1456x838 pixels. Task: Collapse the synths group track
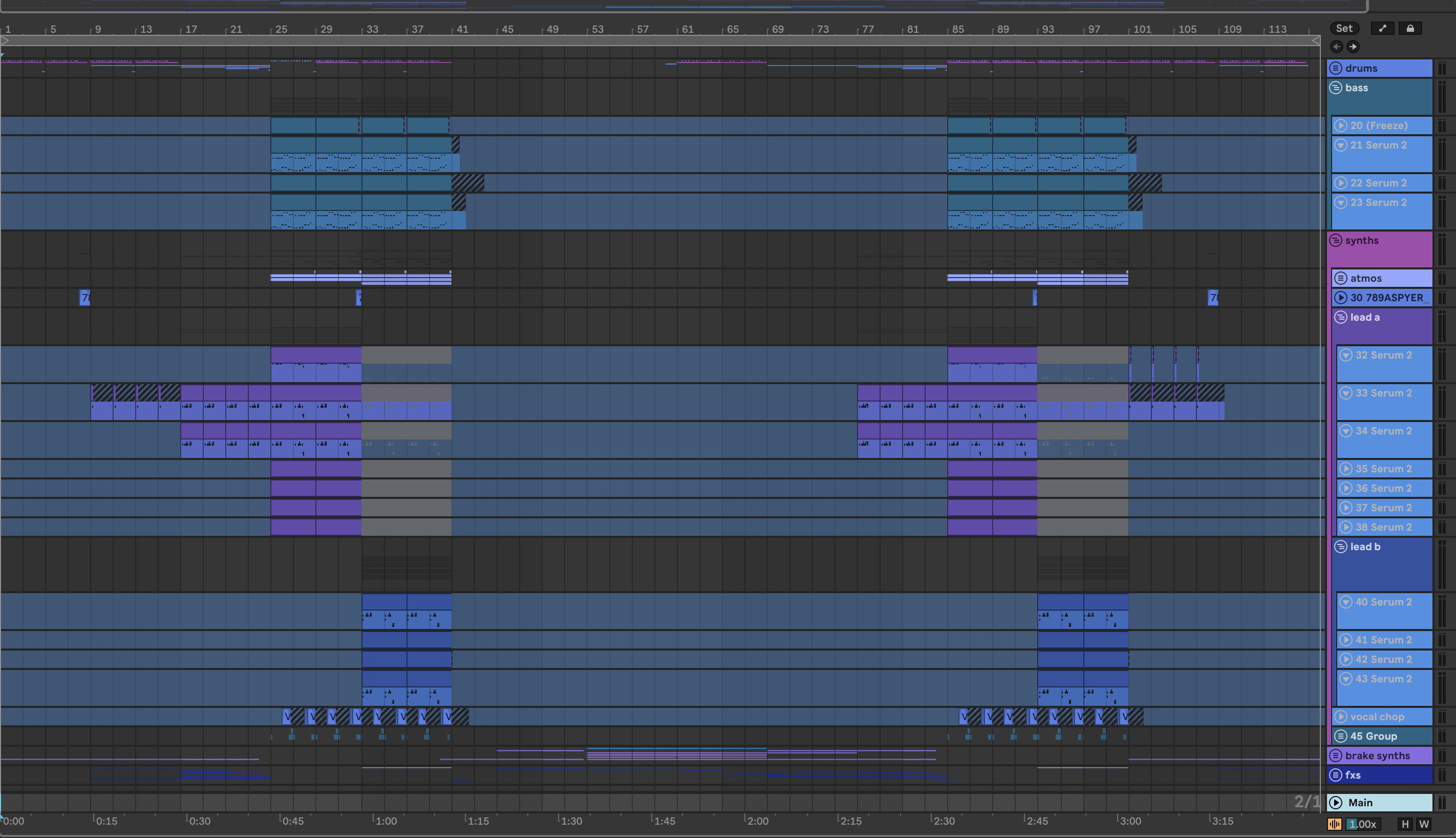point(1336,240)
